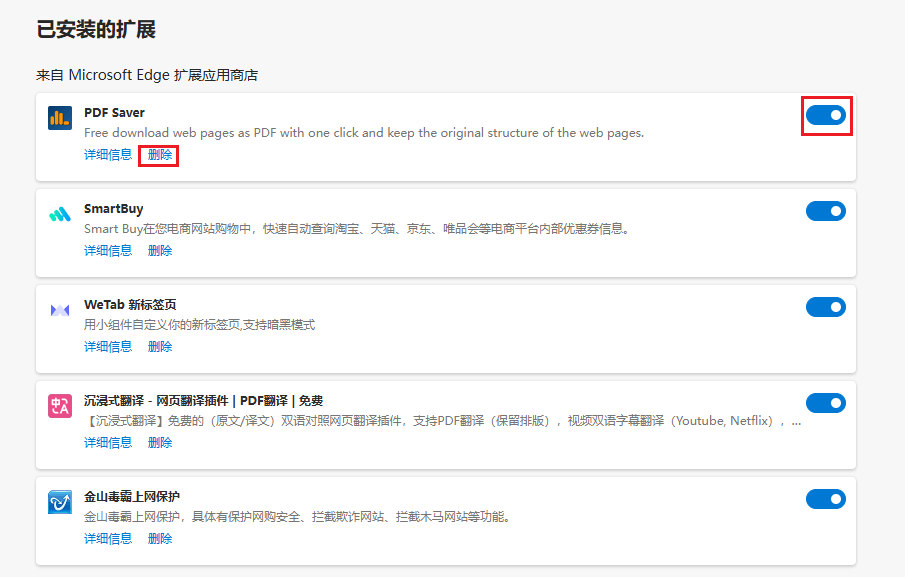
Task: Toggle WeTab 新标签页 off
Action: point(826,307)
